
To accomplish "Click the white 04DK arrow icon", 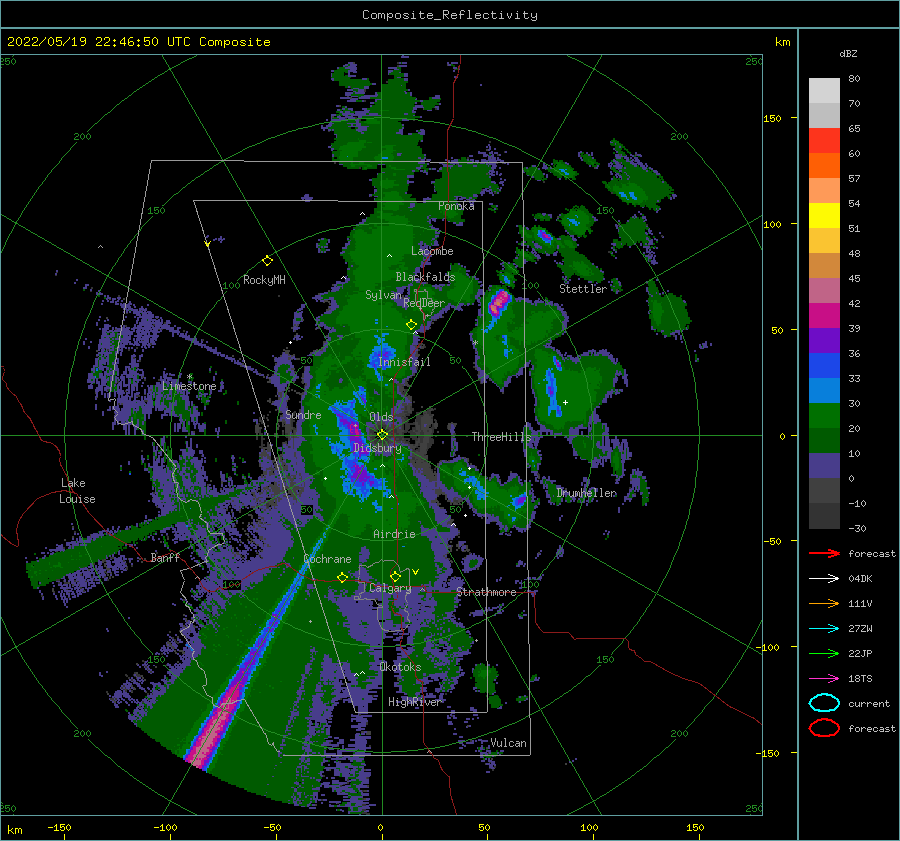I will pyautogui.click(x=824, y=578).
